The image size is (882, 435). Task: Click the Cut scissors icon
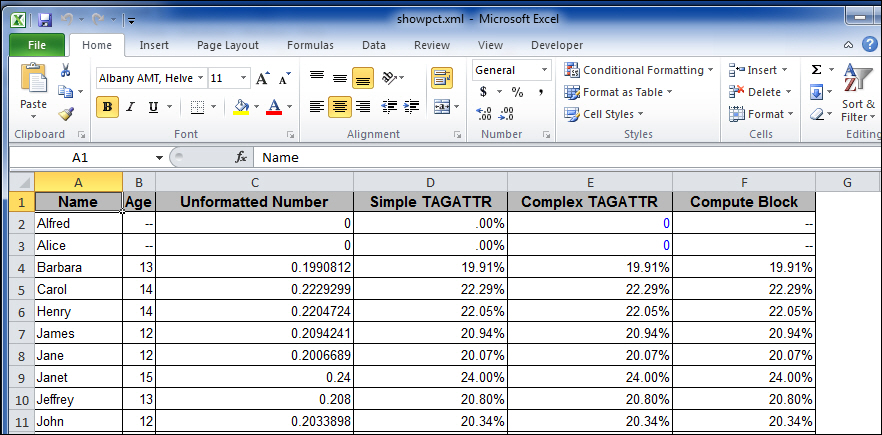[x=65, y=70]
